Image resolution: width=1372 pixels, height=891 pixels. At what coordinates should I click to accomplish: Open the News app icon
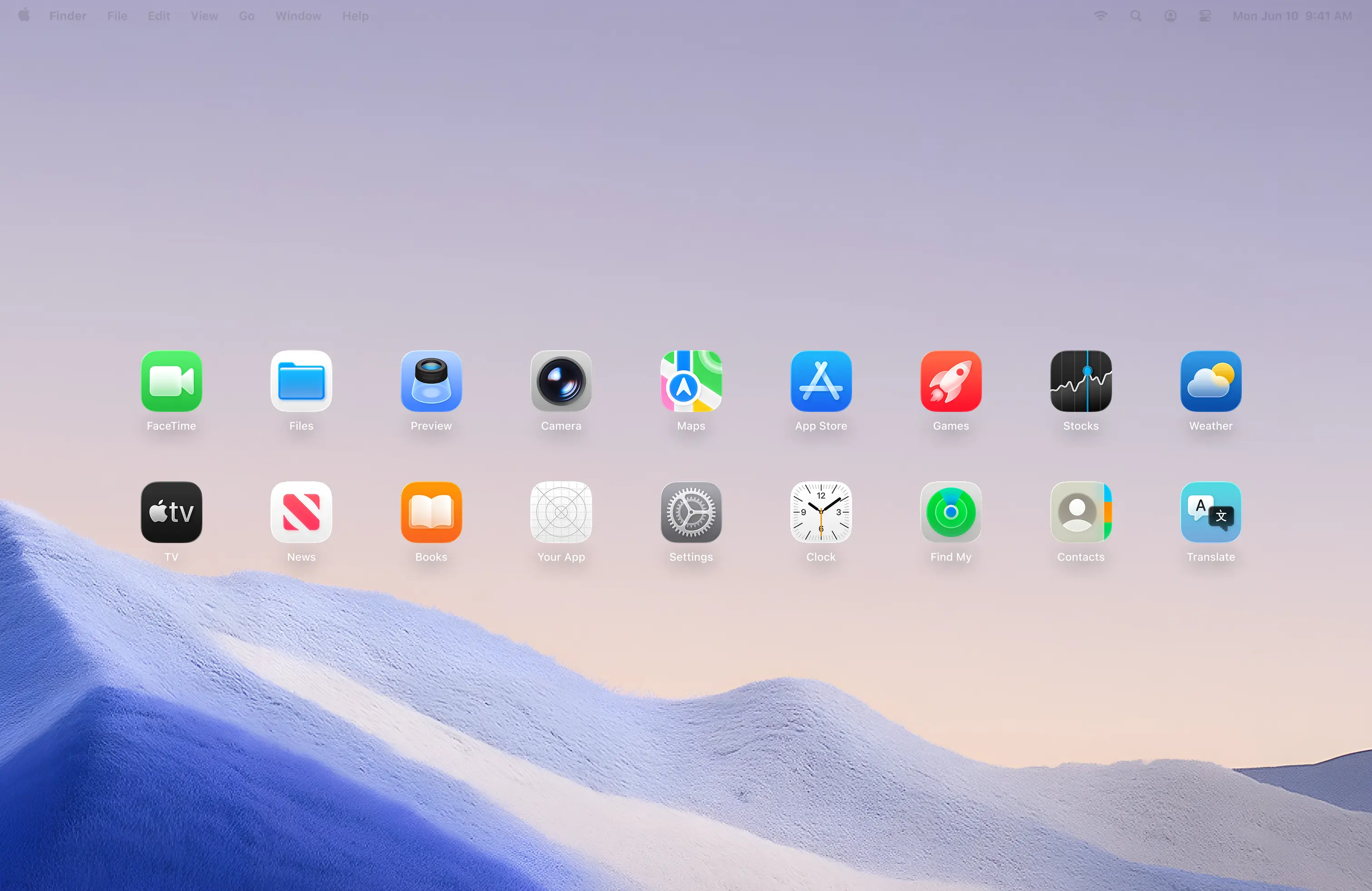pos(301,512)
